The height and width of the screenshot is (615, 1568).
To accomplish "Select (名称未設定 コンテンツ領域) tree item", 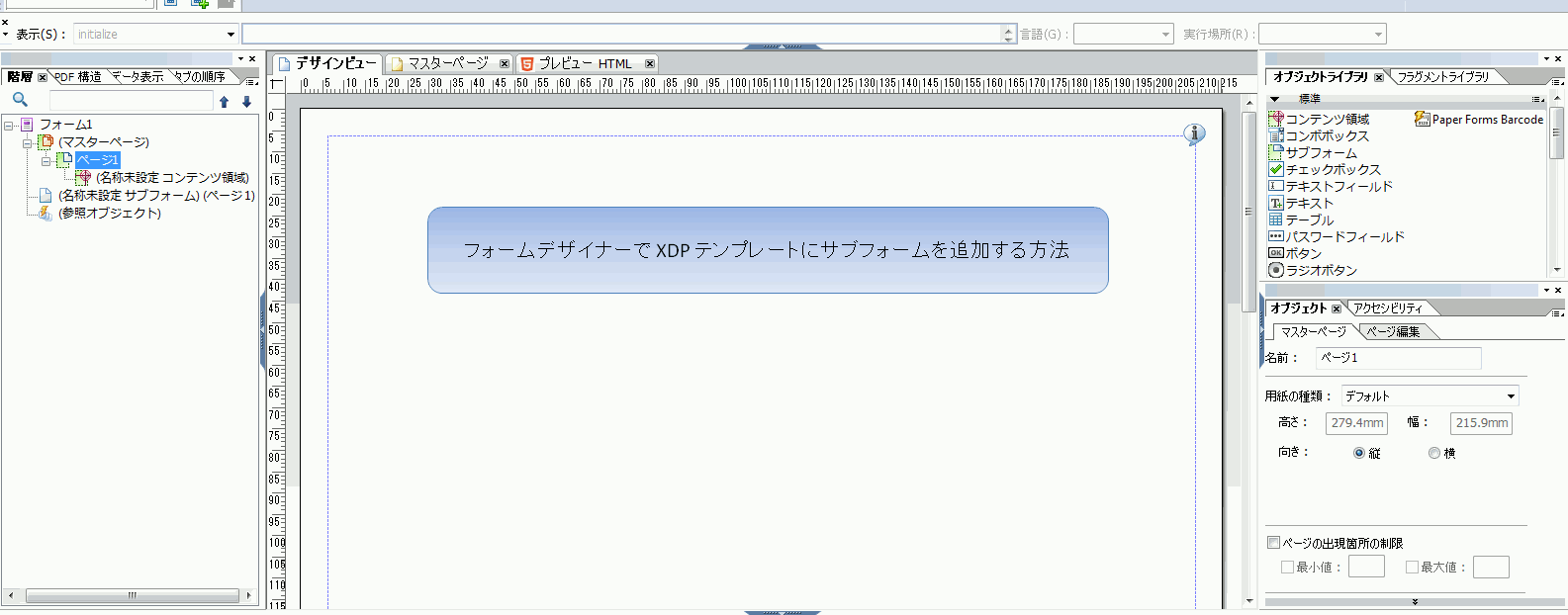I will (x=172, y=178).
